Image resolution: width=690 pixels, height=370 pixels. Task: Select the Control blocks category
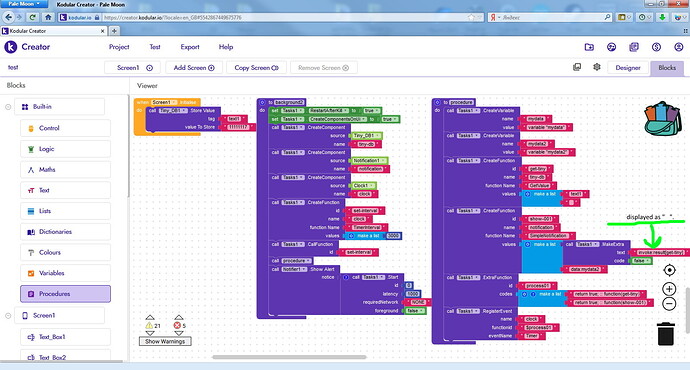click(65, 128)
